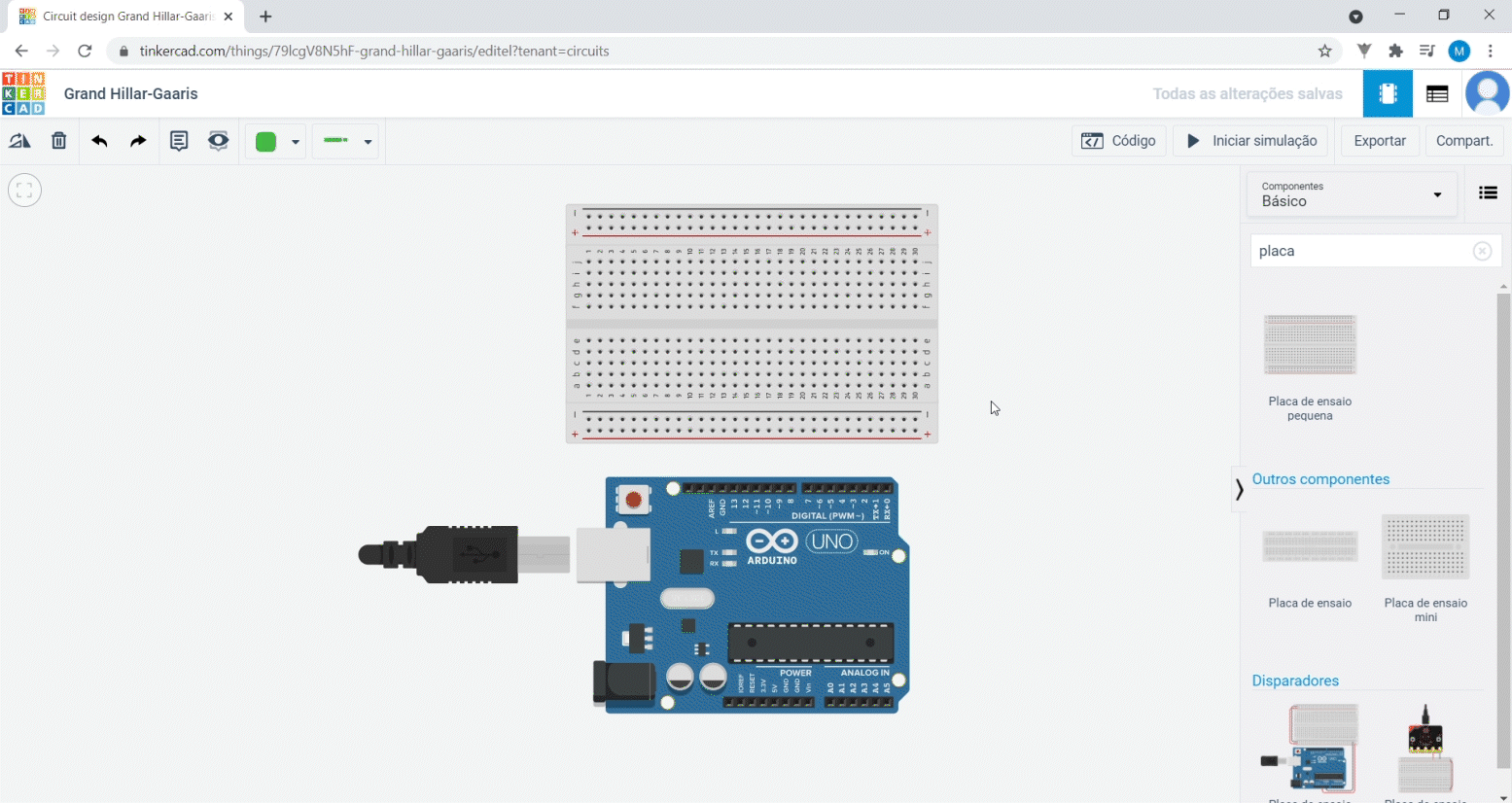Image resolution: width=1512 pixels, height=803 pixels.
Task: Select the breadboard on the canvas
Action: tap(752, 324)
